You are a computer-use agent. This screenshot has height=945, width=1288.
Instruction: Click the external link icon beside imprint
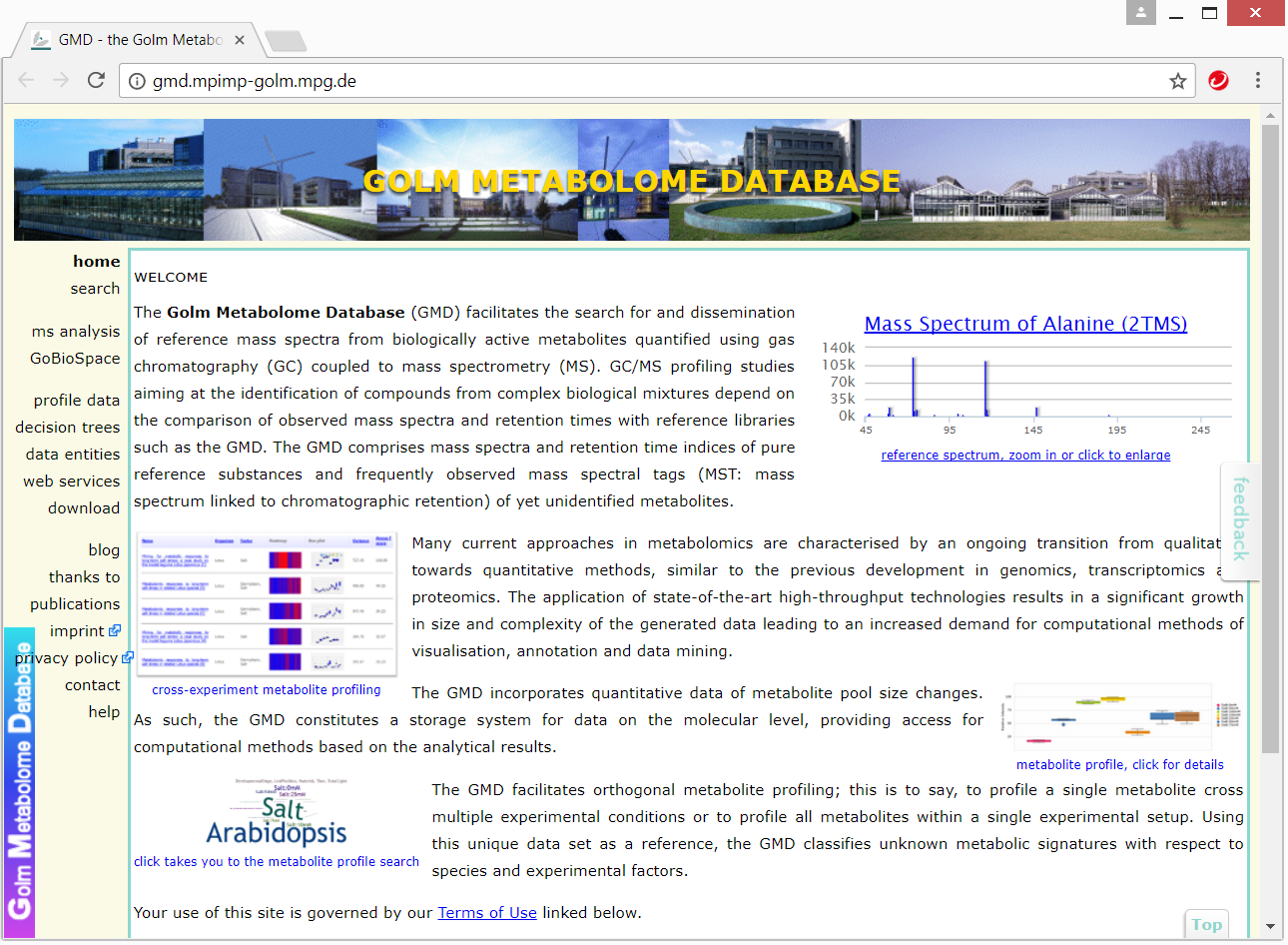(x=115, y=630)
